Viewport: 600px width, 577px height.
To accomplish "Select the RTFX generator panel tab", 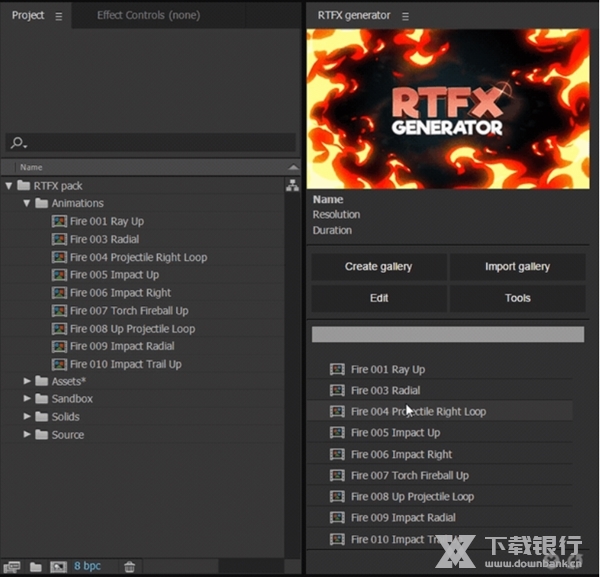I will (x=354, y=15).
